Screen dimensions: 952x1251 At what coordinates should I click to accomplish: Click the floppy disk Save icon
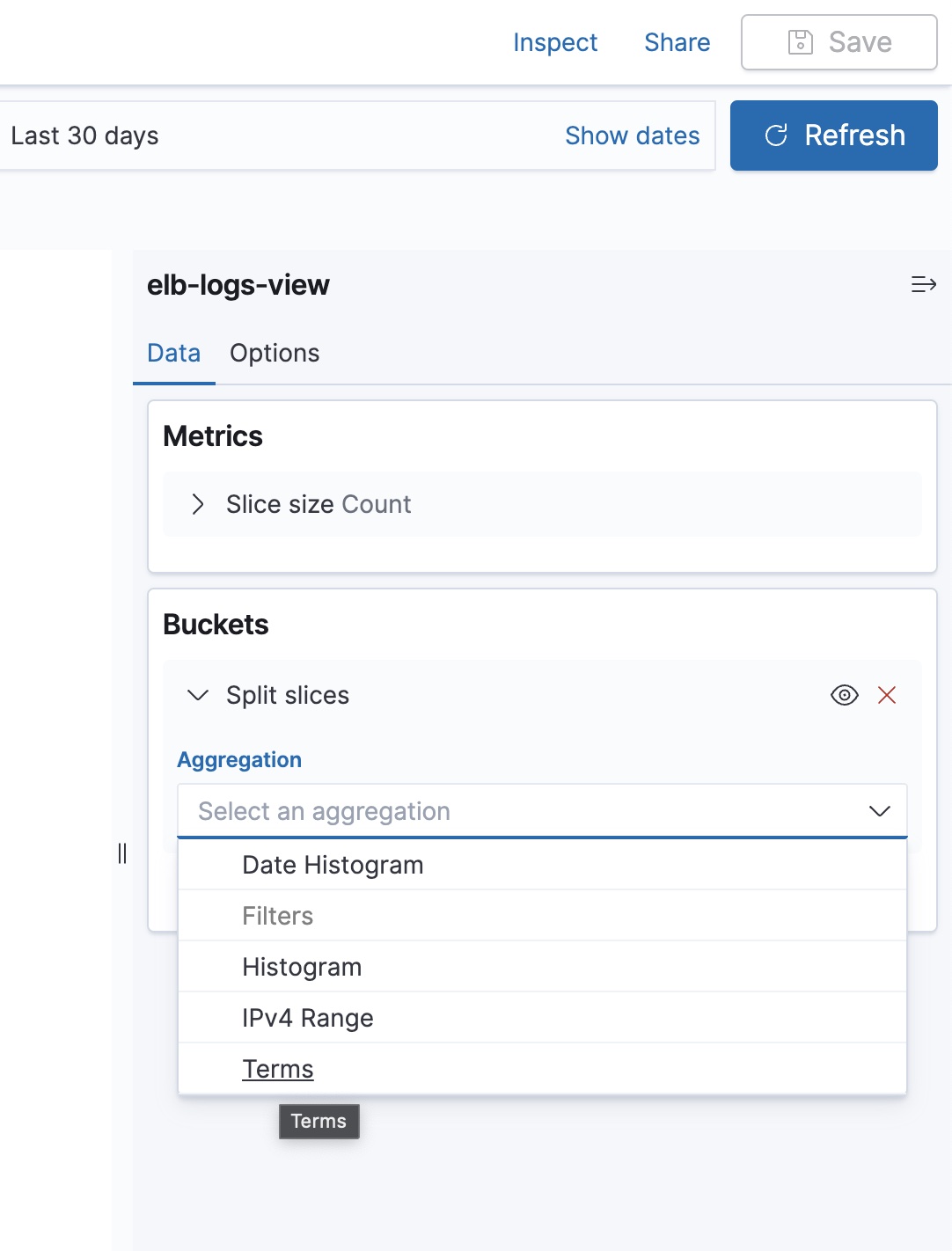click(800, 42)
